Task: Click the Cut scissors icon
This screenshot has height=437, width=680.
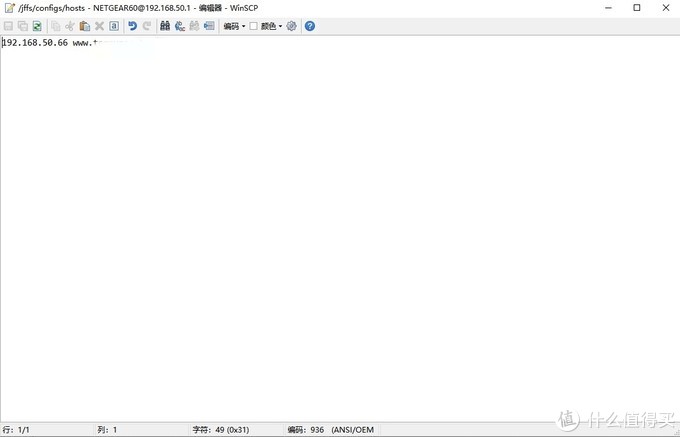Action: [70, 26]
